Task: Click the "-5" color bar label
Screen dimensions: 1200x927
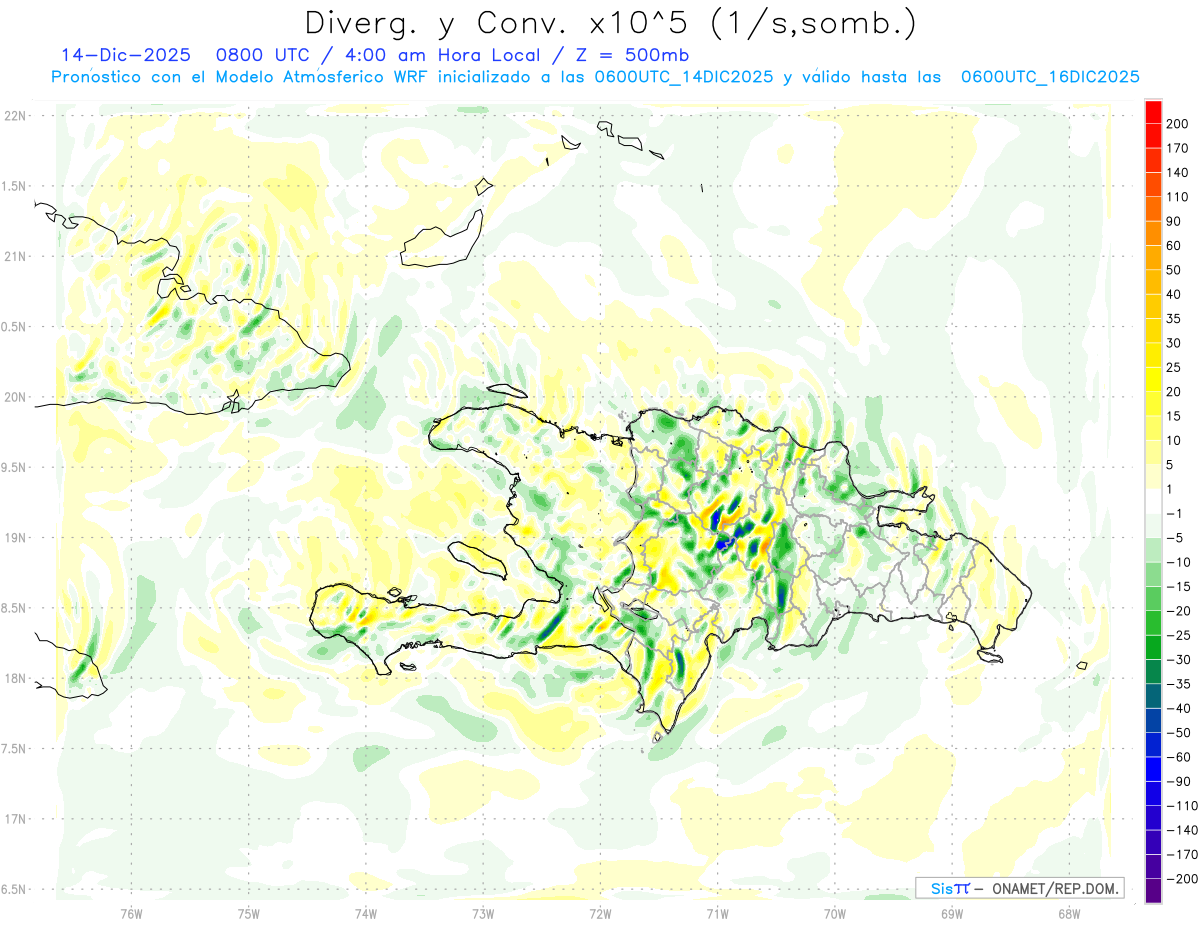Action: 1177,538
